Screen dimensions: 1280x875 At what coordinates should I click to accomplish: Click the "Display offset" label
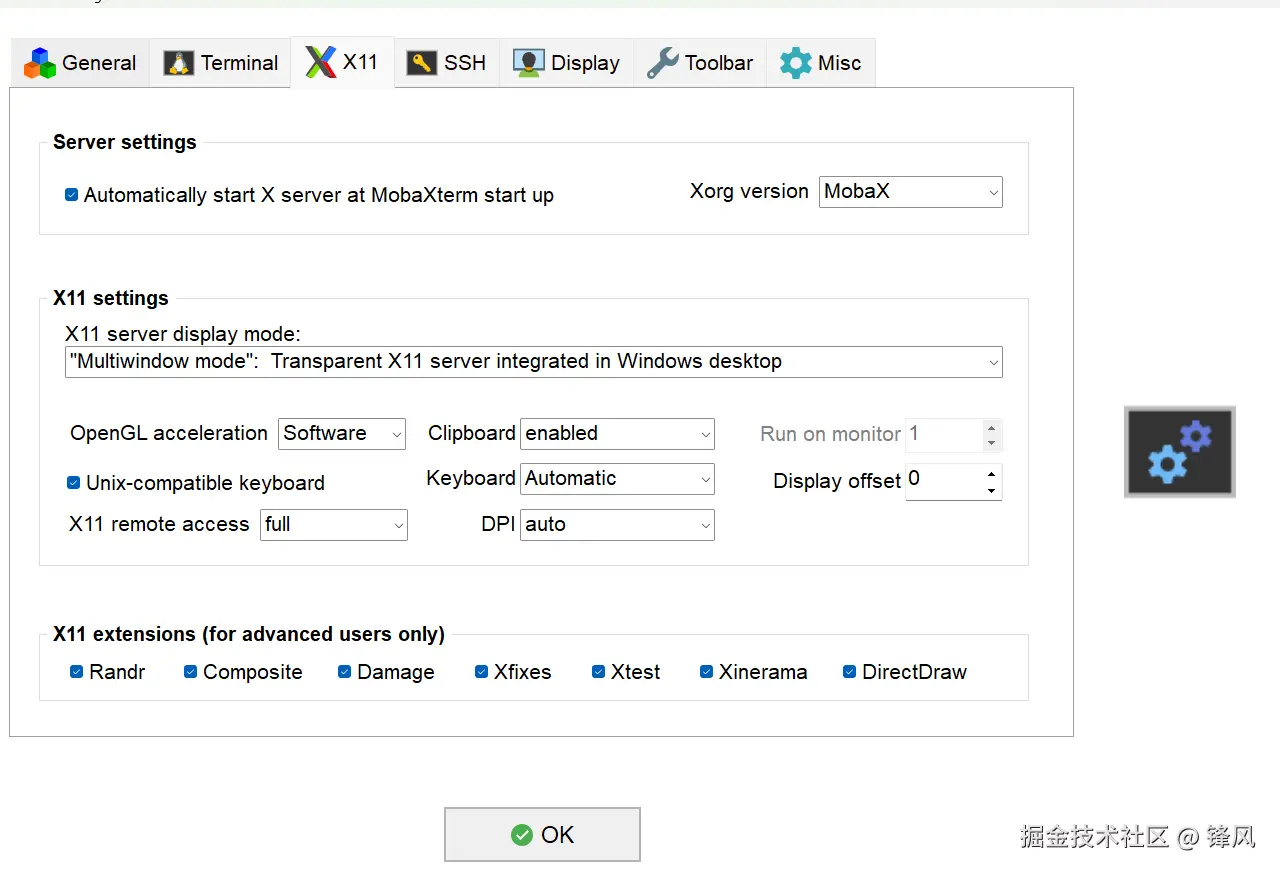837,481
